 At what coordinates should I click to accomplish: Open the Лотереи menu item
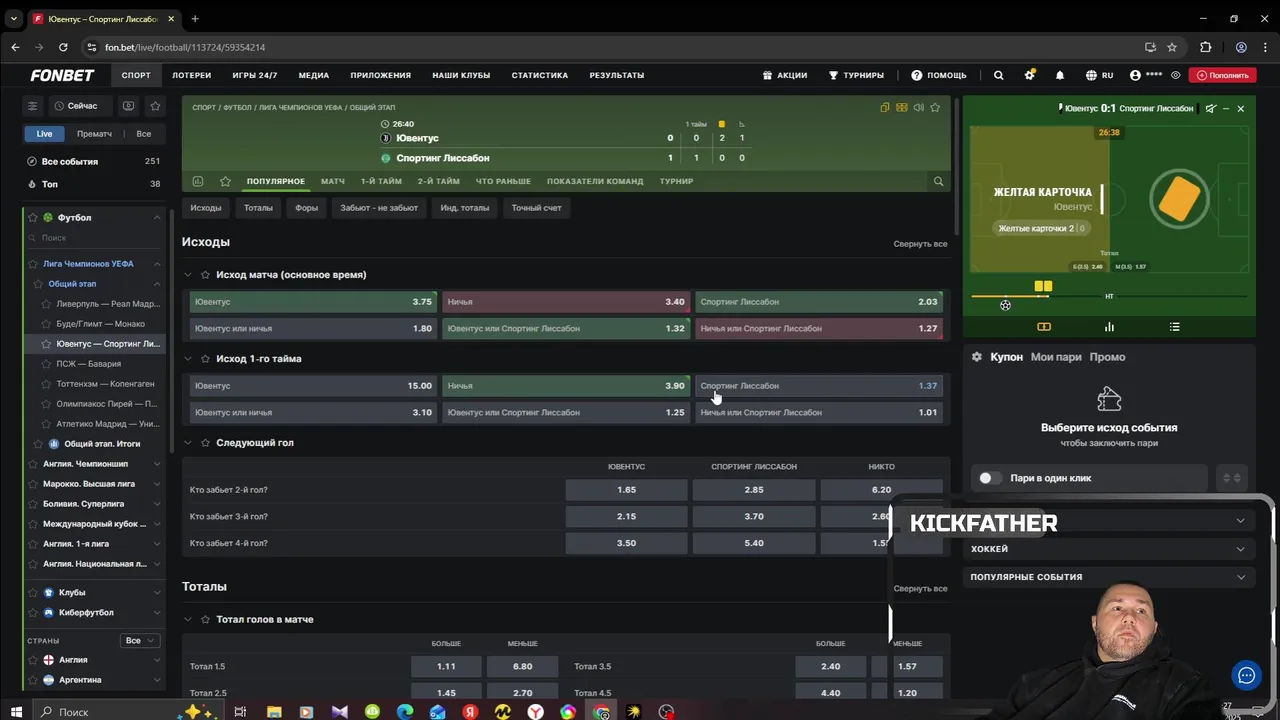[191, 75]
